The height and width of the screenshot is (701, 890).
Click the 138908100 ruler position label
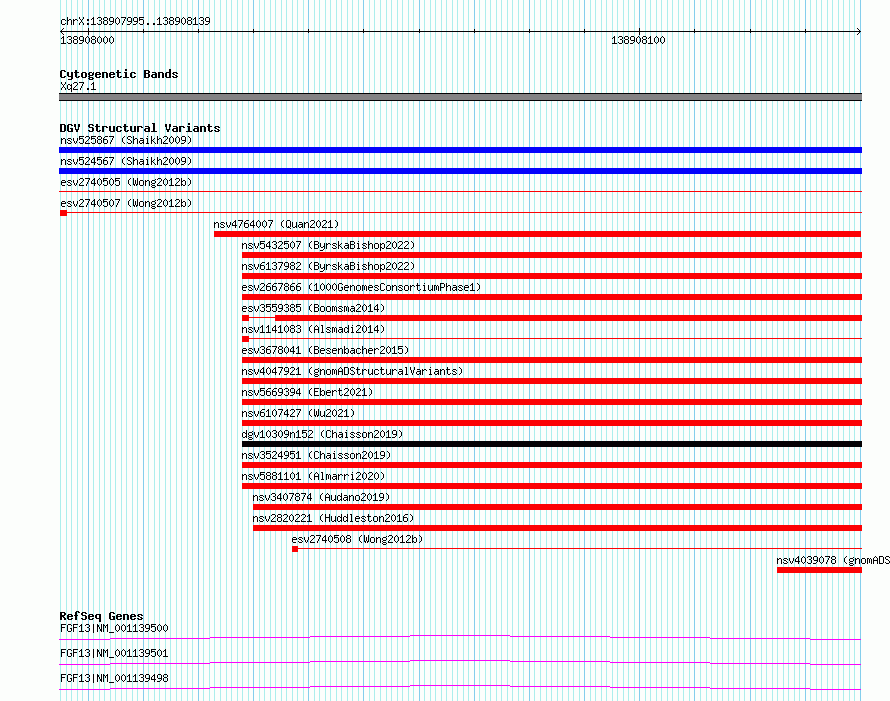pyautogui.click(x=638, y=40)
